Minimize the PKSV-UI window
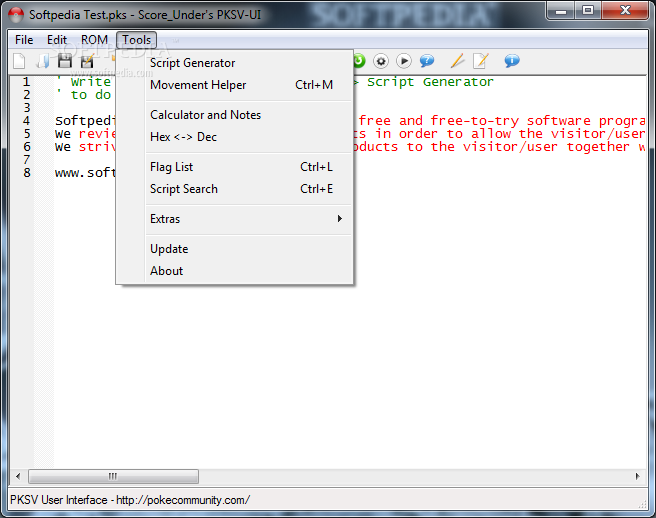The width and height of the screenshot is (656, 518). (561, 10)
